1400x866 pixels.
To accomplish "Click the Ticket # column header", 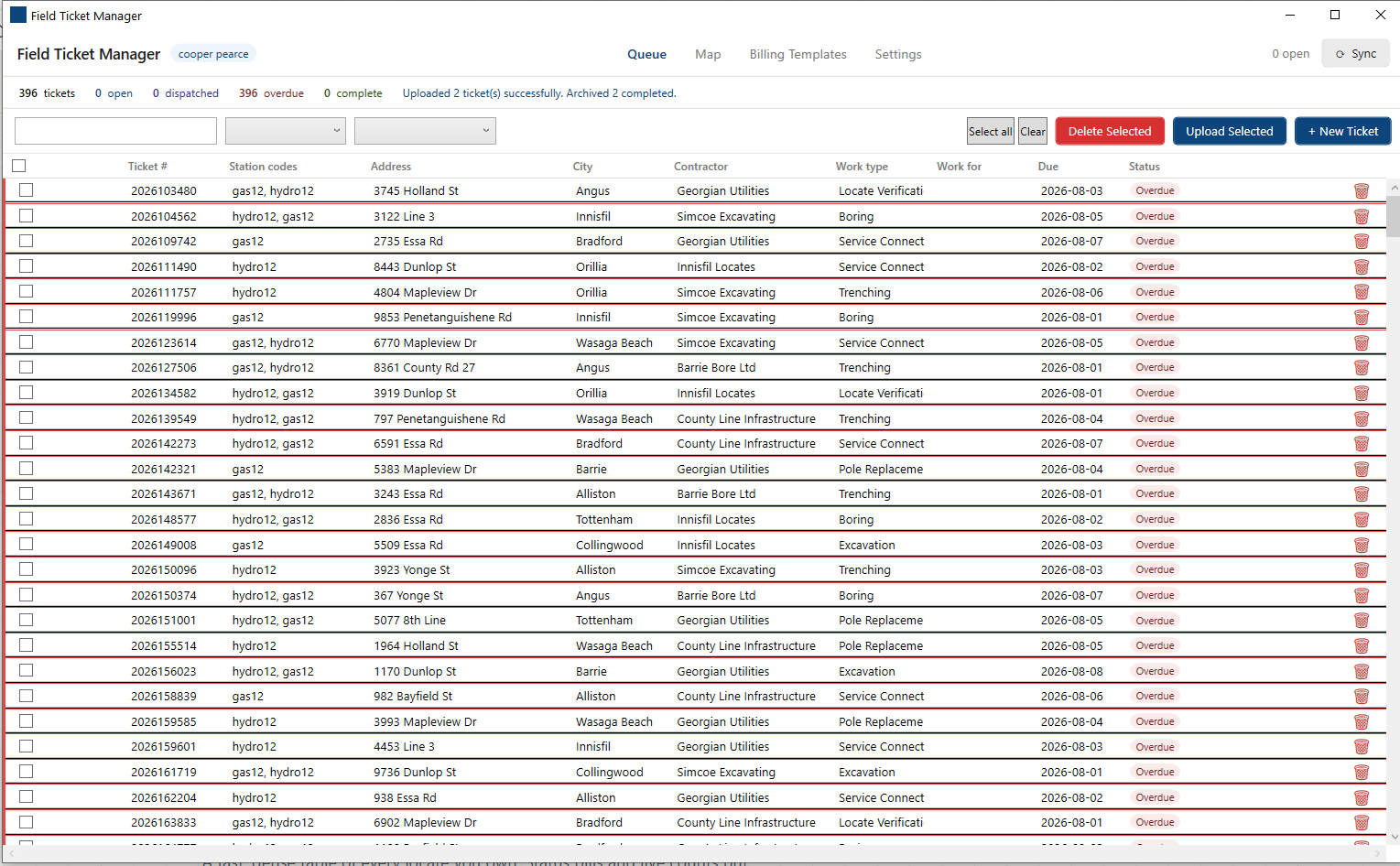I will (147, 167).
